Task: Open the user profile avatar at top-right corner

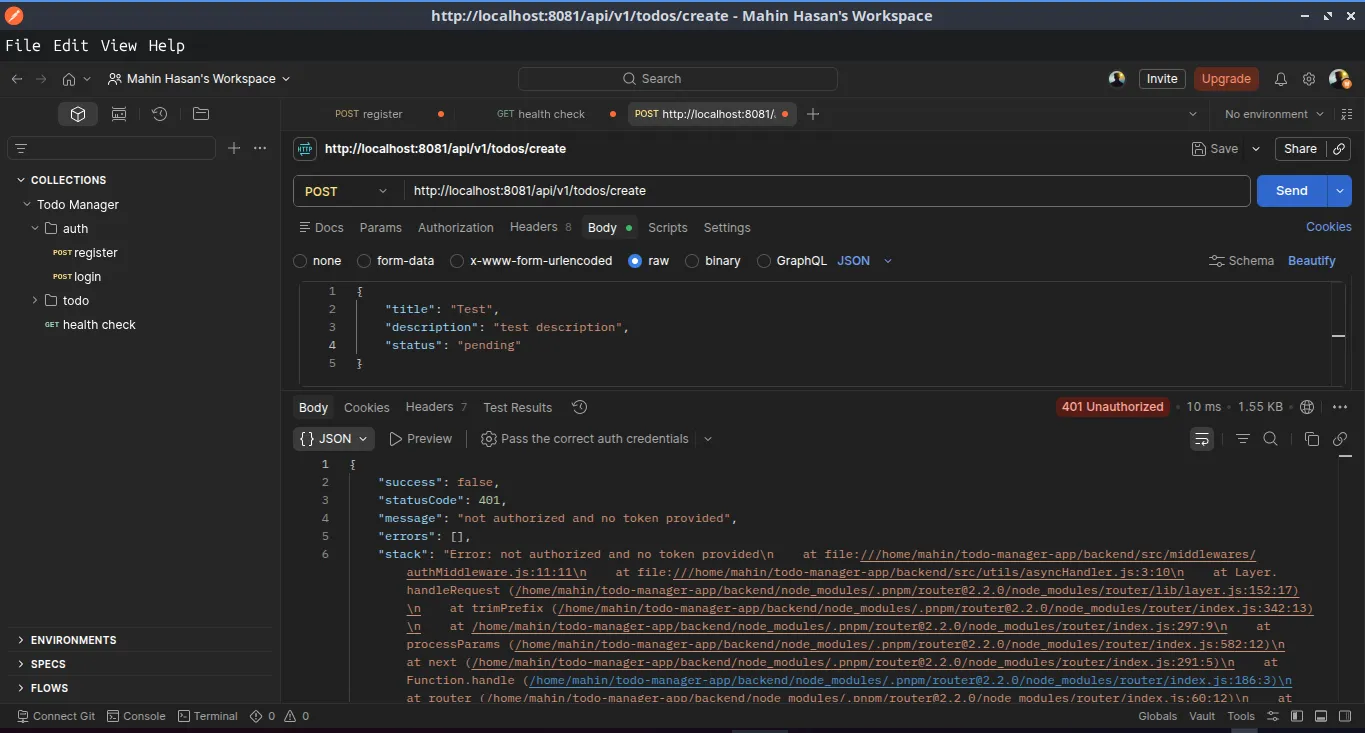Action: tap(1339, 79)
